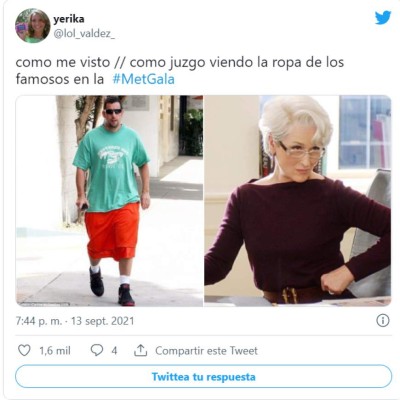The height and width of the screenshot is (400, 400).
Task: Open the 7:44 p. m. timestamp link
Action: pyautogui.click(x=39, y=321)
